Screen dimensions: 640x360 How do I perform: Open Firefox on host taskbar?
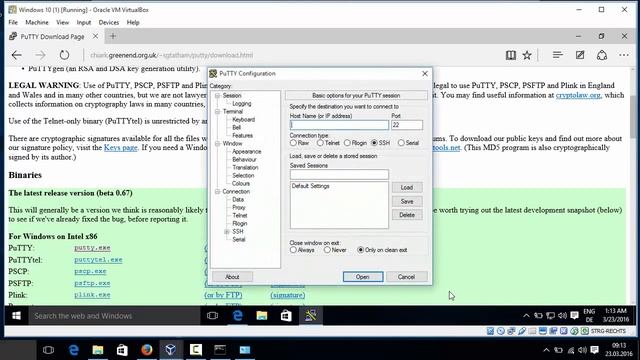click(147, 350)
